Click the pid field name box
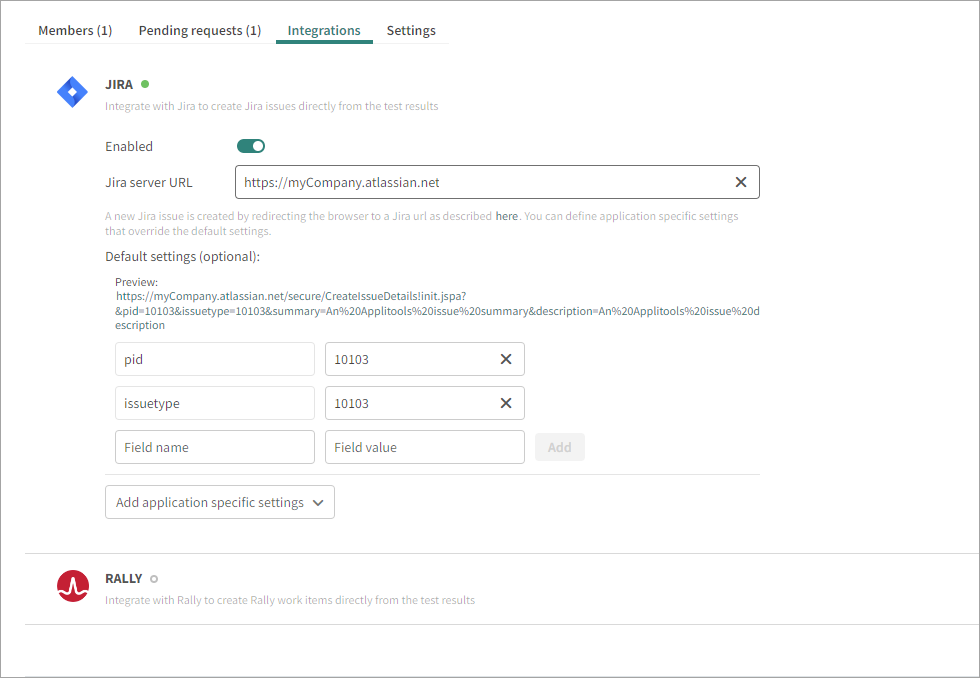The image size is (980, 678). [x=215, y=359]
